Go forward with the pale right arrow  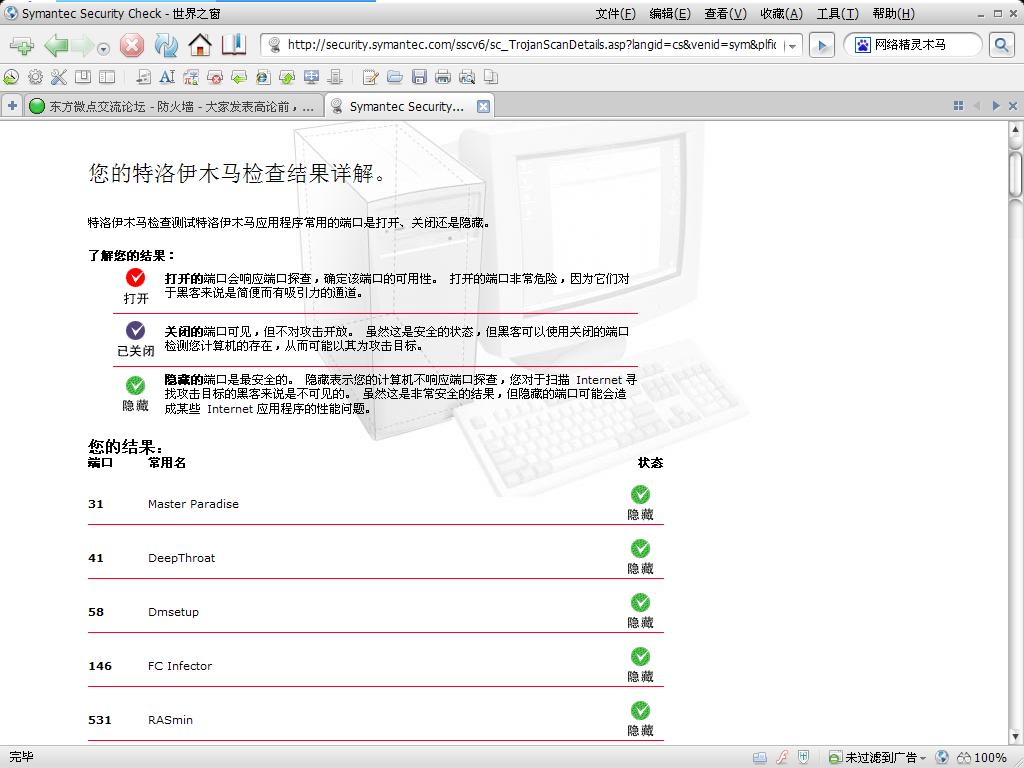82,46
